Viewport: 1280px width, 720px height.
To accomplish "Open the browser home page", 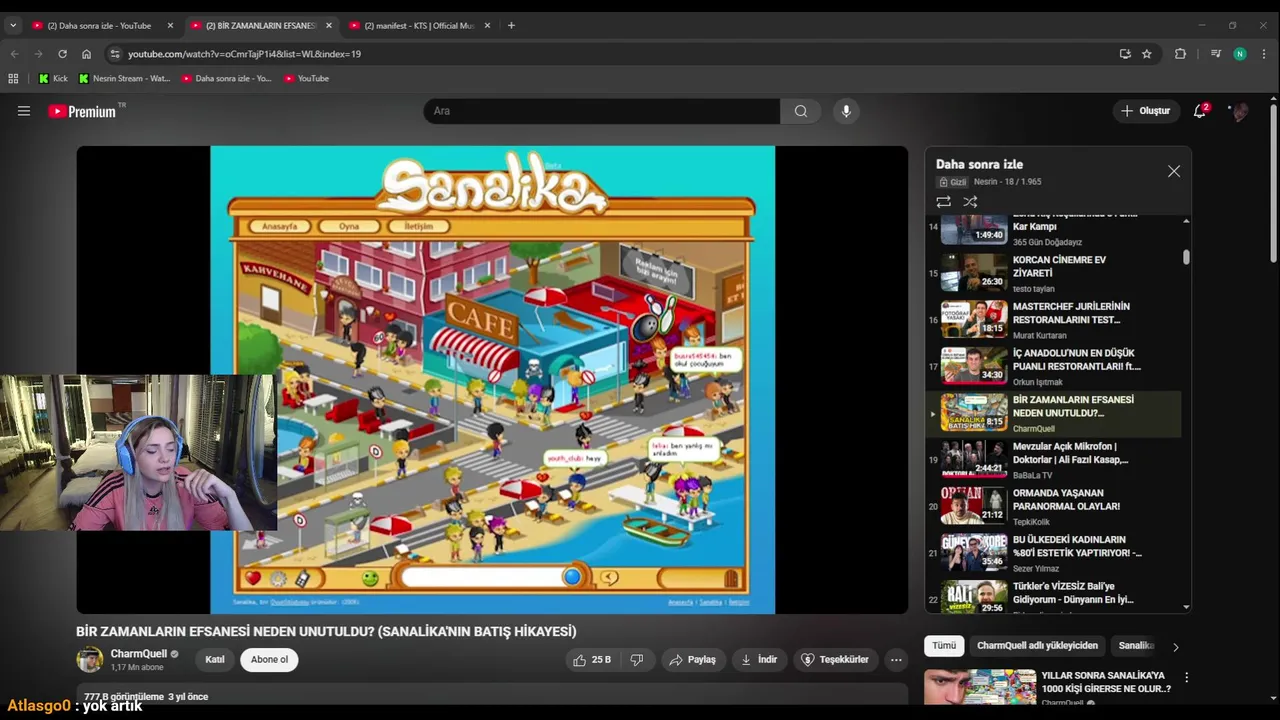I will coord(86,54).
